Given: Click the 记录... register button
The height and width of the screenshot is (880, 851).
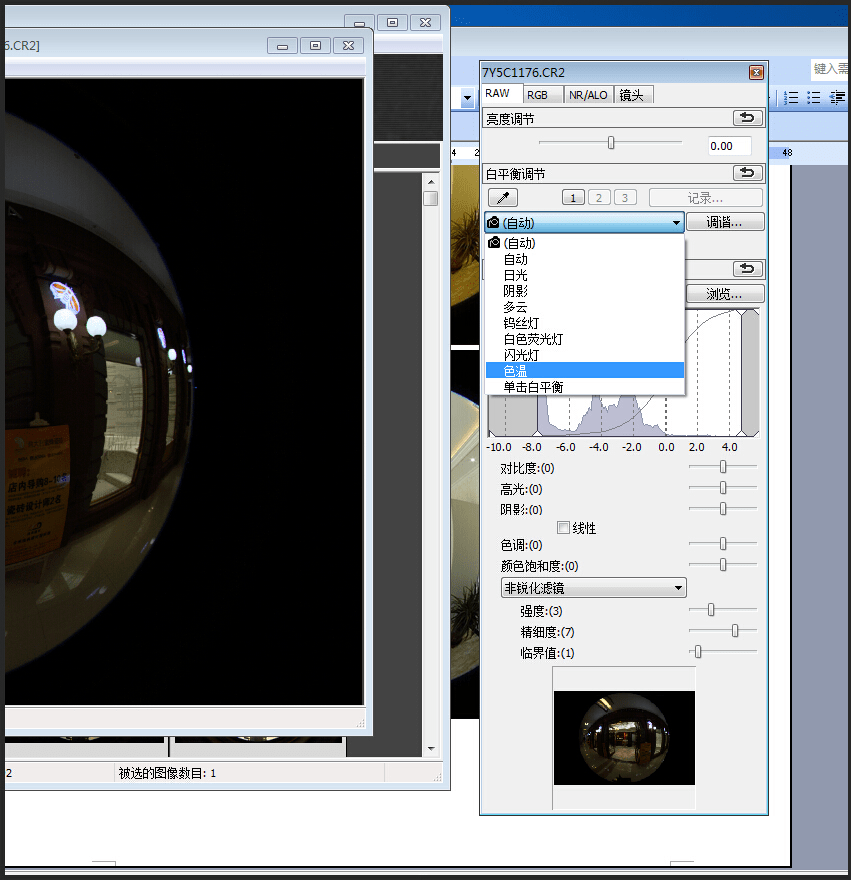Looking at the screenshot, I should (x=706, y=198).
